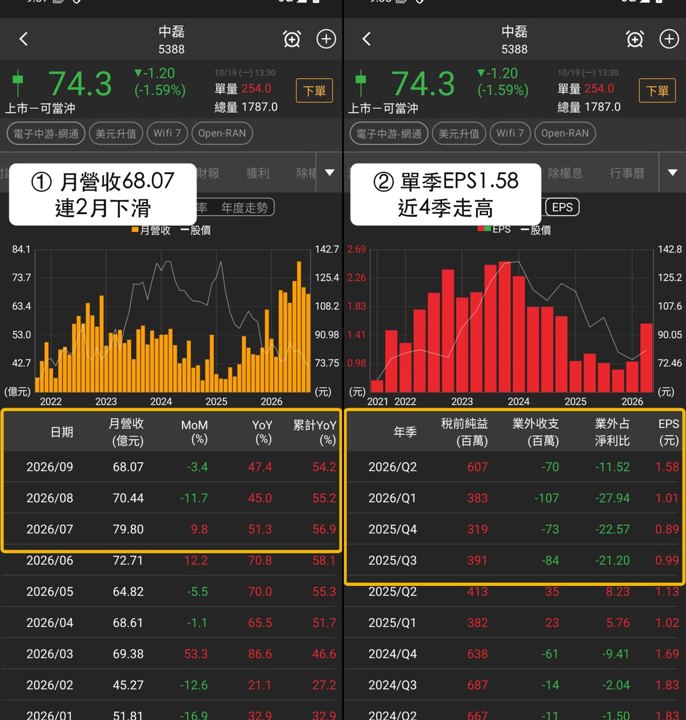Click revenue value 79.80

(x=128, y=529)
